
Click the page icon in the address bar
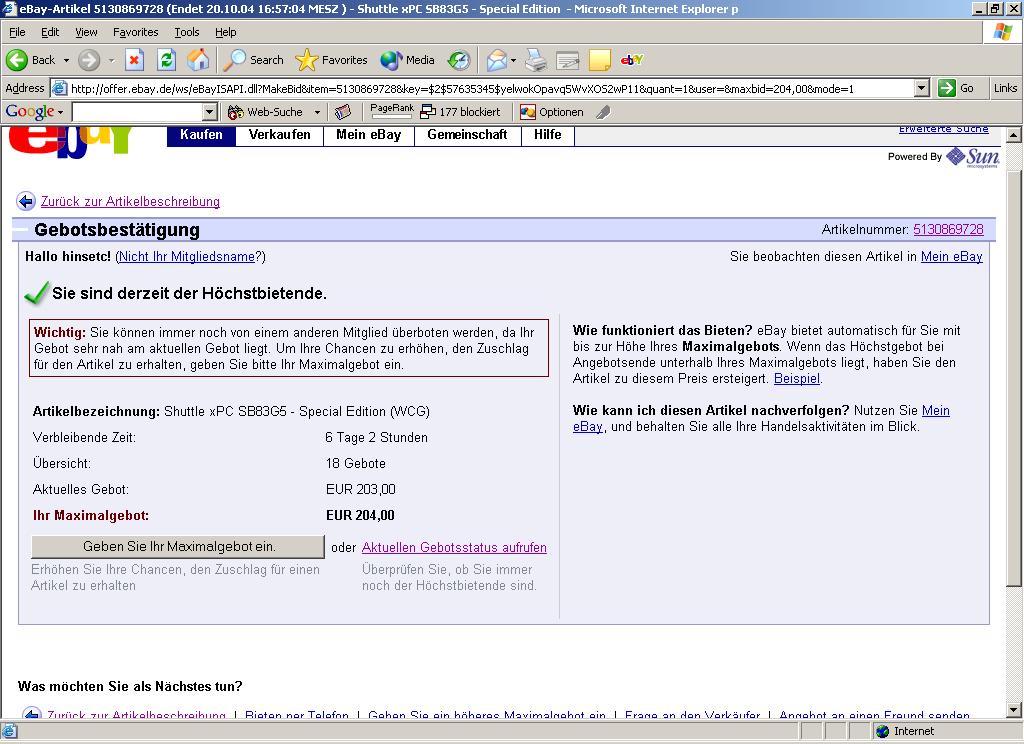click(x=59, y=88)
